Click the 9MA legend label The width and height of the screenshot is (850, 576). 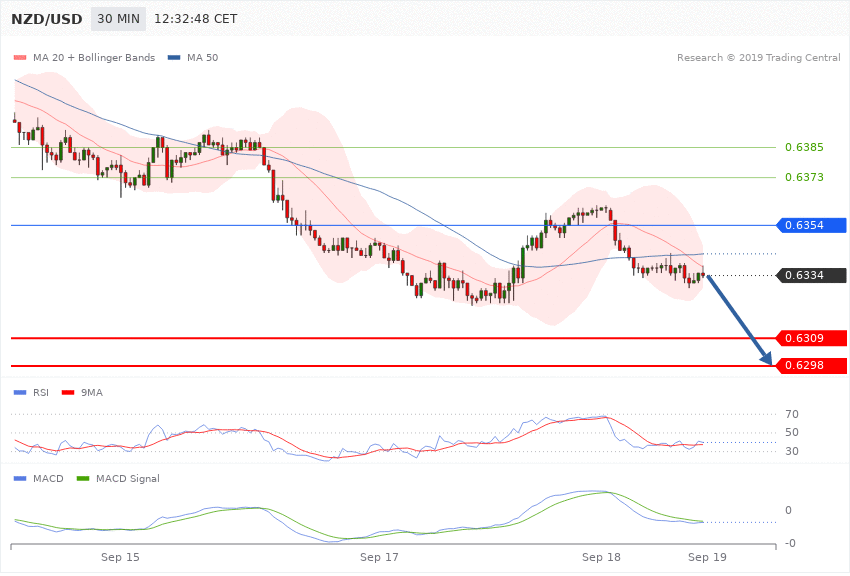pyautogui.click(x=92, y=392)
